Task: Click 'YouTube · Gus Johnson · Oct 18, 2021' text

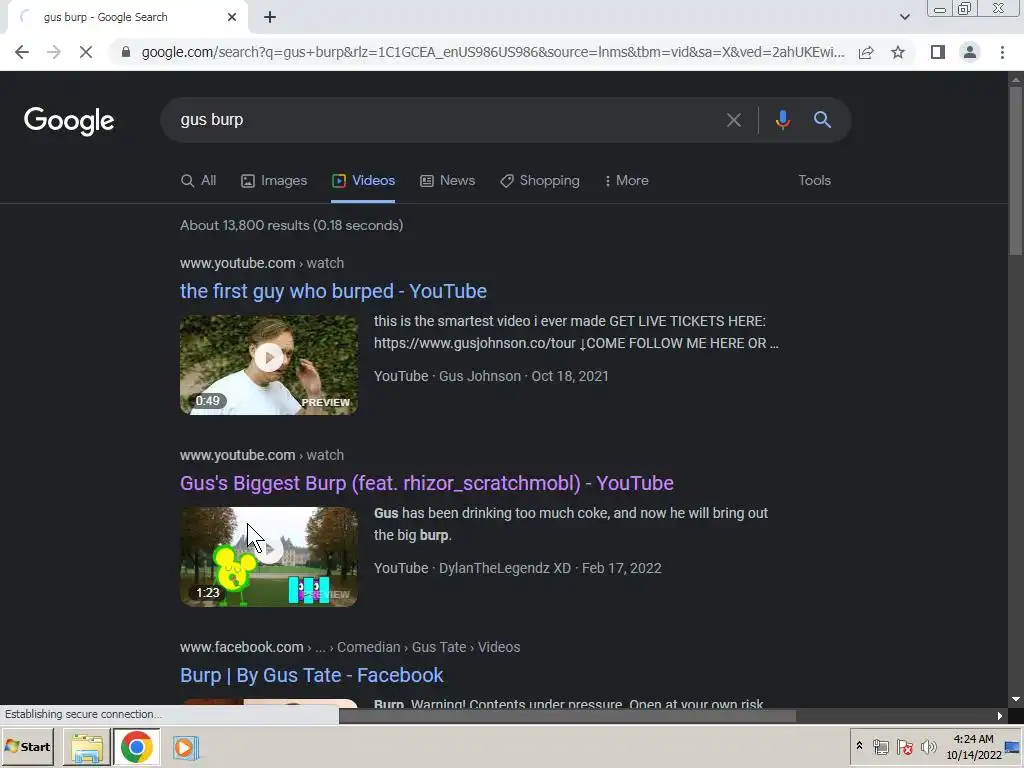Action: [x=491, y=377]
